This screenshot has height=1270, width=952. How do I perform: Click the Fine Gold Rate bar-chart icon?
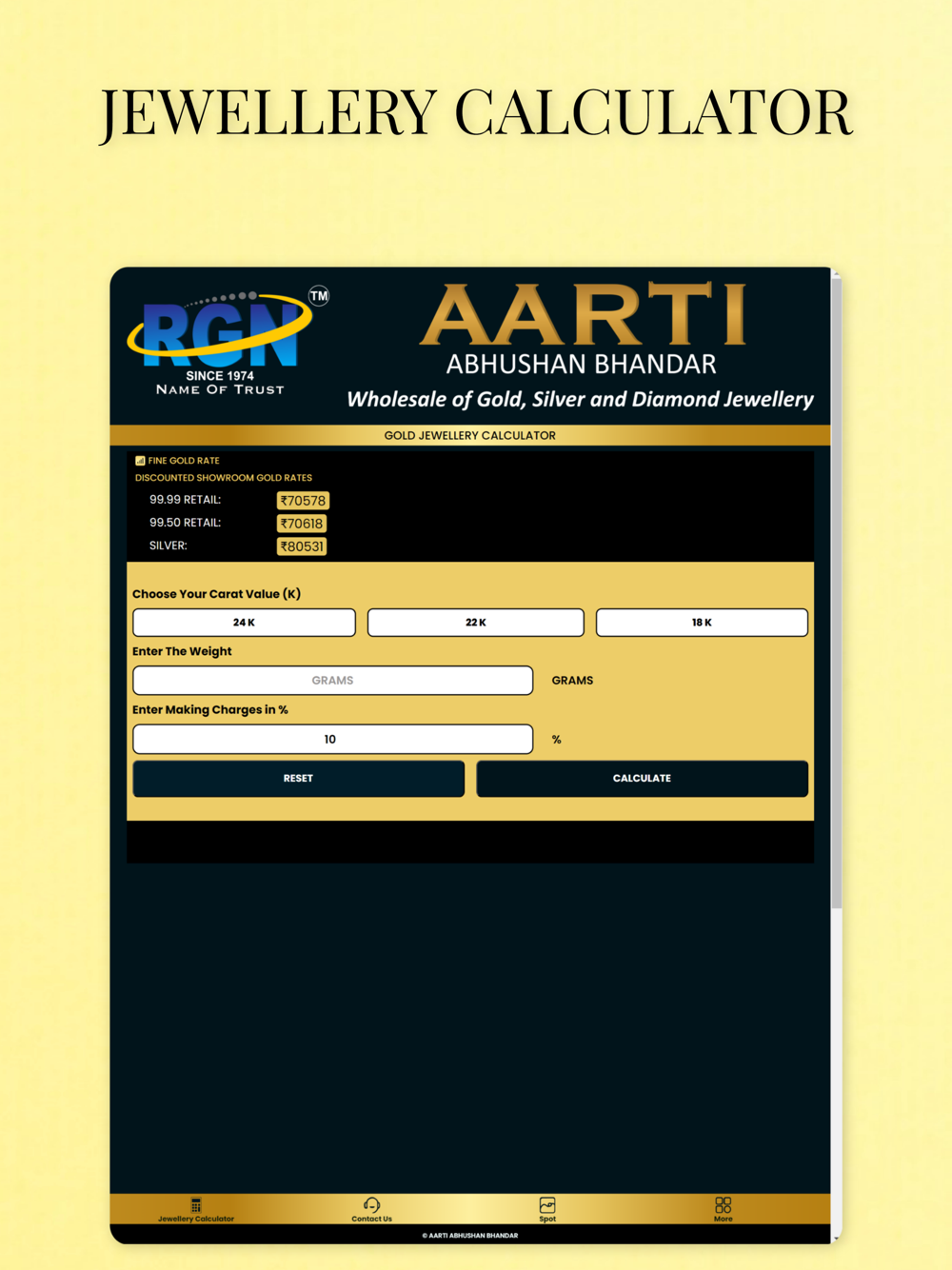pos(140,461)
